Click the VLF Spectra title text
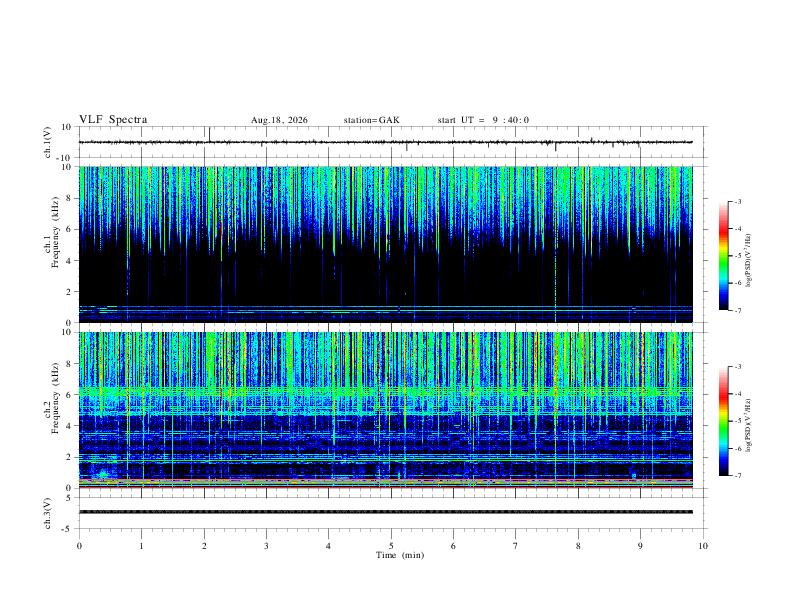792x612 pixels. click(x=113, y=120)
